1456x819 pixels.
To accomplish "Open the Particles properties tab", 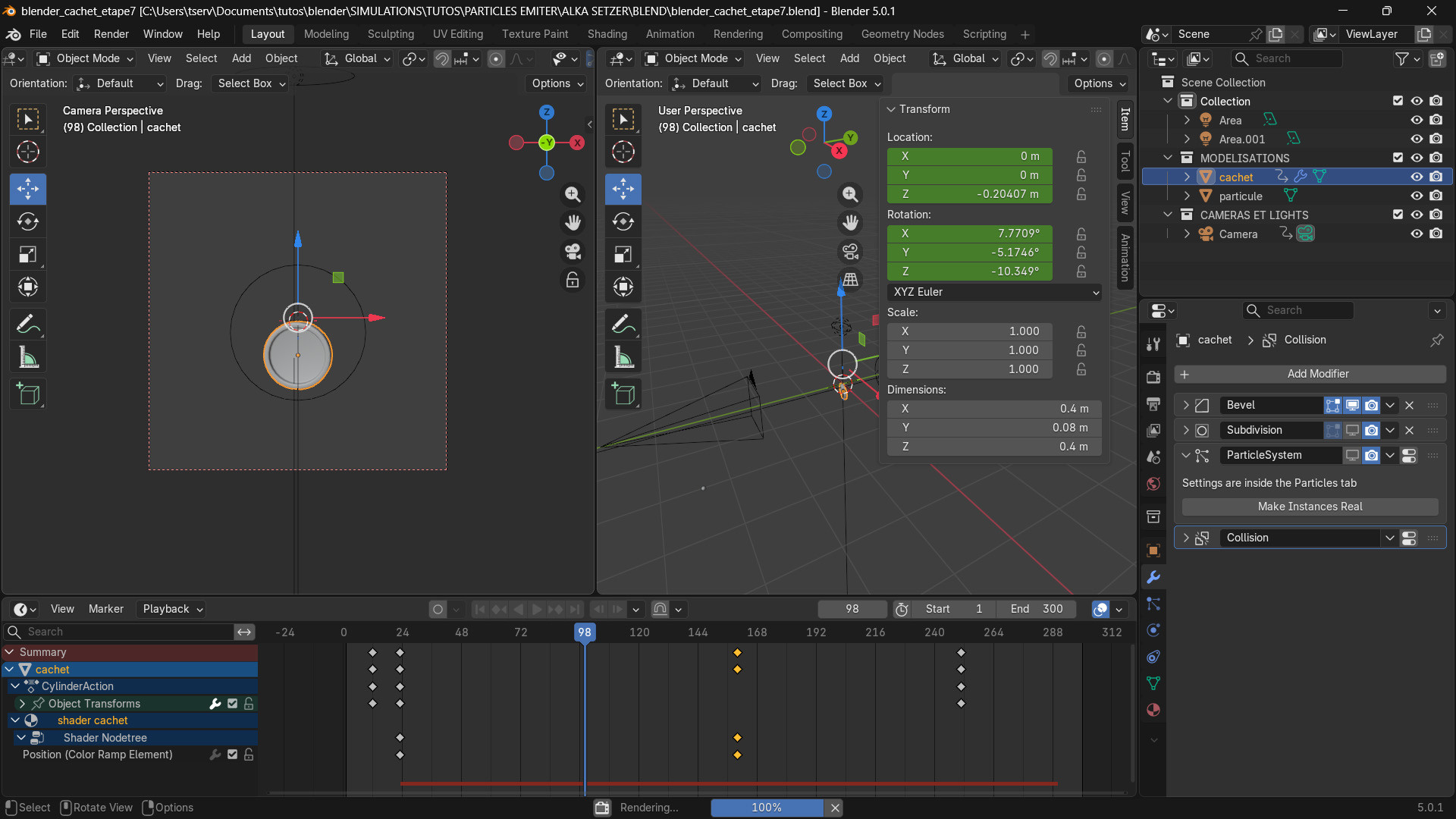I will (1153, 604).
